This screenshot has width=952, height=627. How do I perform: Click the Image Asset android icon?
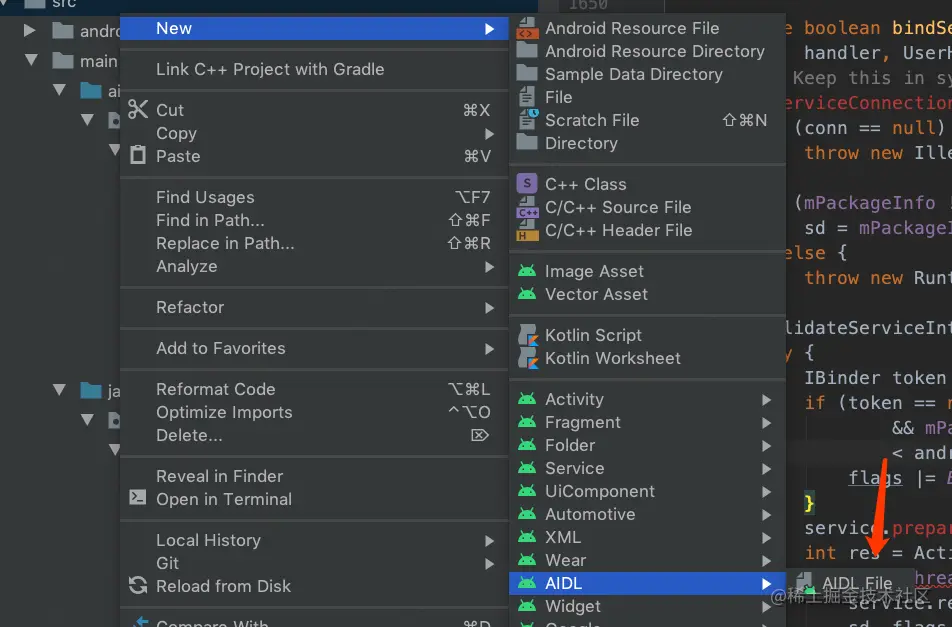527,271
